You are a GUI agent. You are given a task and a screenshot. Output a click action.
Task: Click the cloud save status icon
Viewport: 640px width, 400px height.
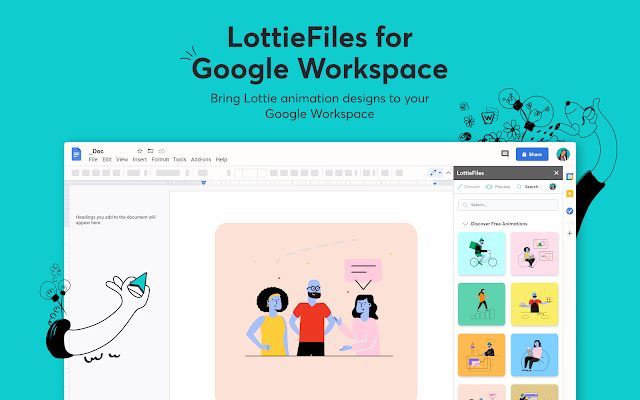[162, 151]
